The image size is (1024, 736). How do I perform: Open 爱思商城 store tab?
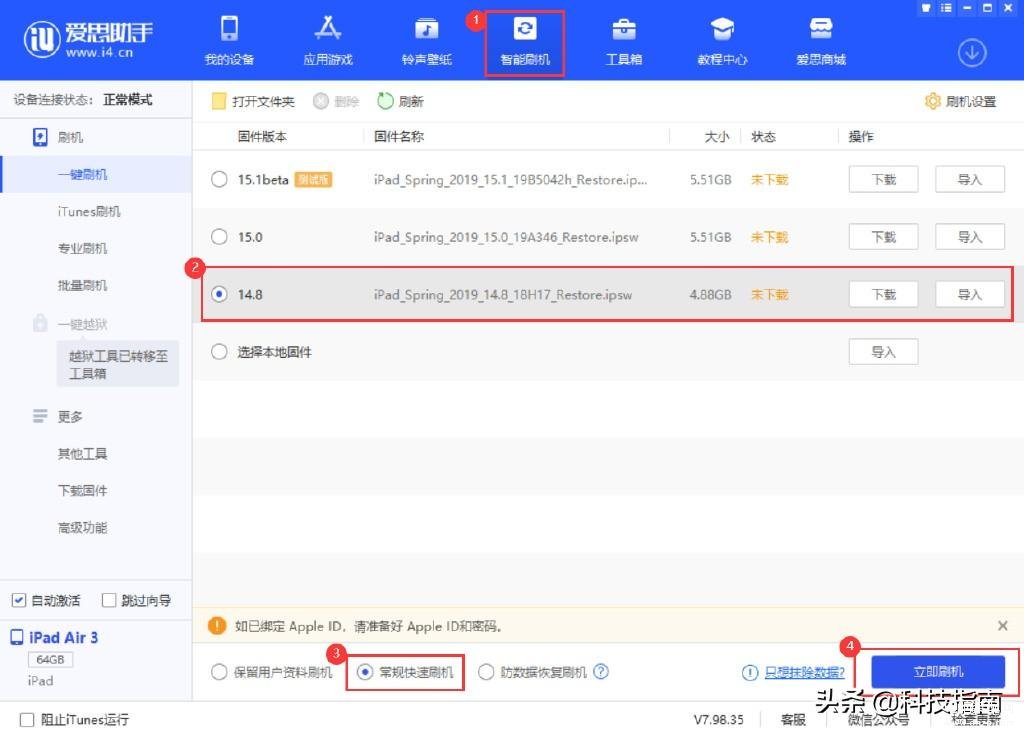pyautogui.click(x=821, y=40)
